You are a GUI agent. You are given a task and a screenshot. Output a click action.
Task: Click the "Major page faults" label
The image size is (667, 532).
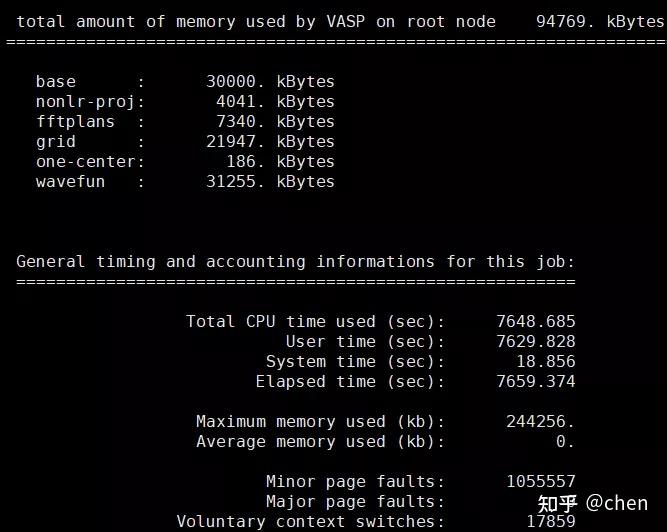pos(355,501)
